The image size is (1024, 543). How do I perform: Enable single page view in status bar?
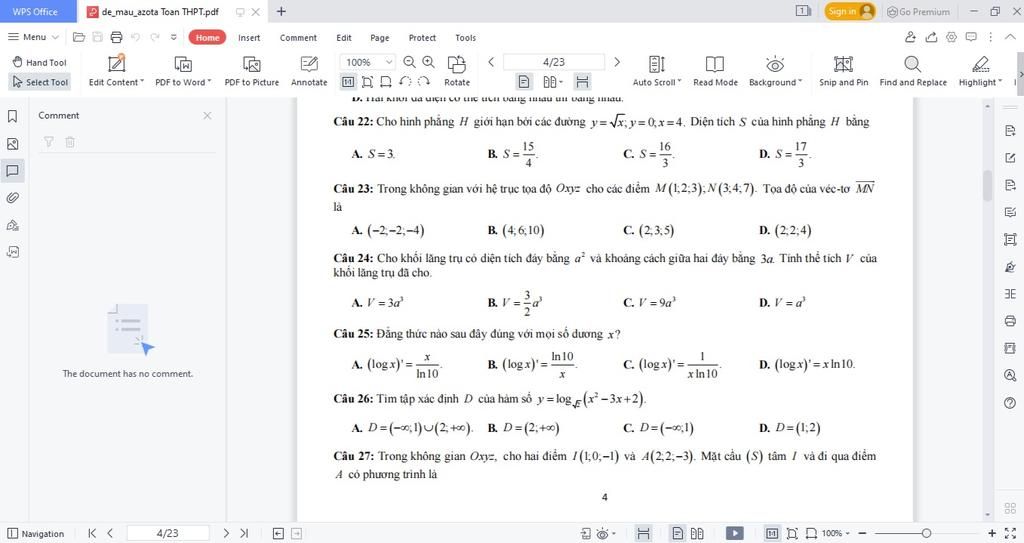(678, 533)
